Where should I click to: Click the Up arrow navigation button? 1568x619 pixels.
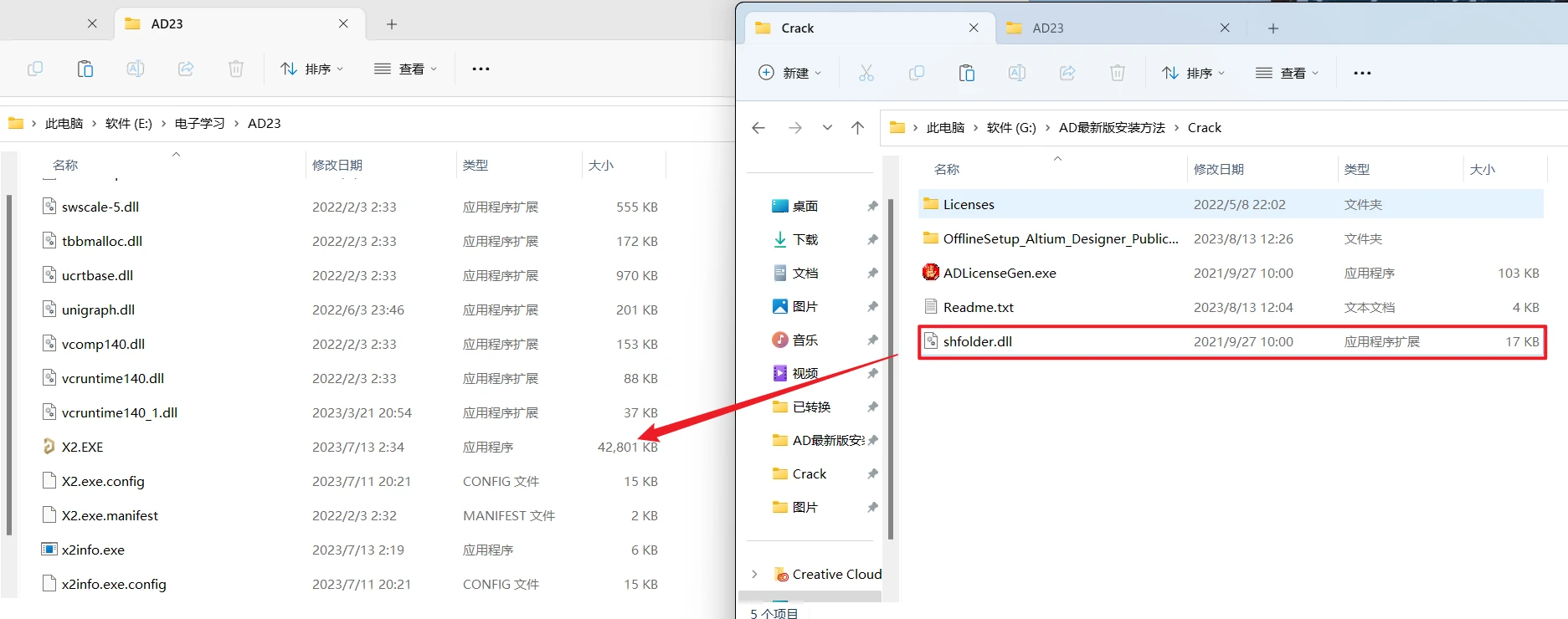pos(857,128)
